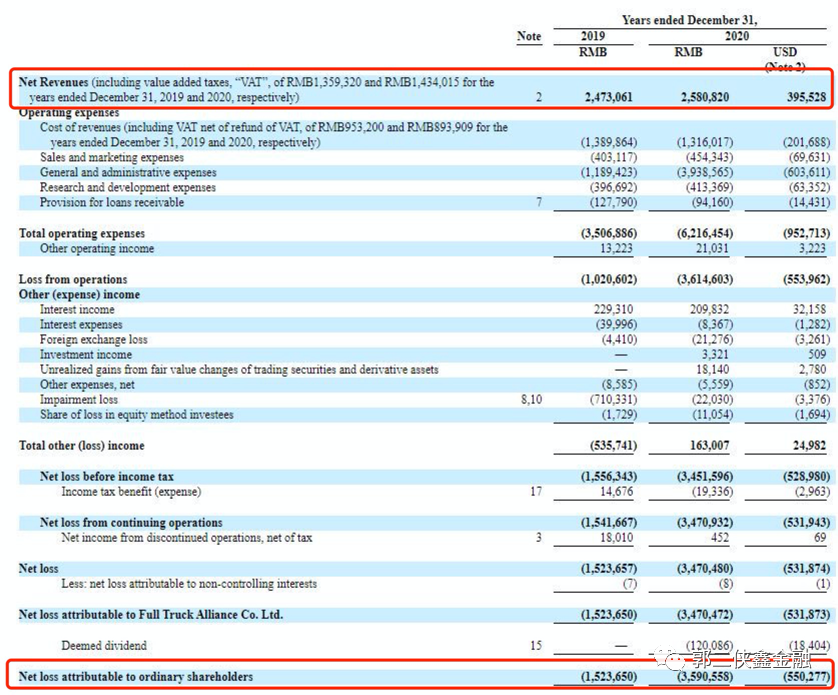This screenshot has width=838, height=695.
Task: Click Net loss before income tax label
Action: (x=107, y=476)
